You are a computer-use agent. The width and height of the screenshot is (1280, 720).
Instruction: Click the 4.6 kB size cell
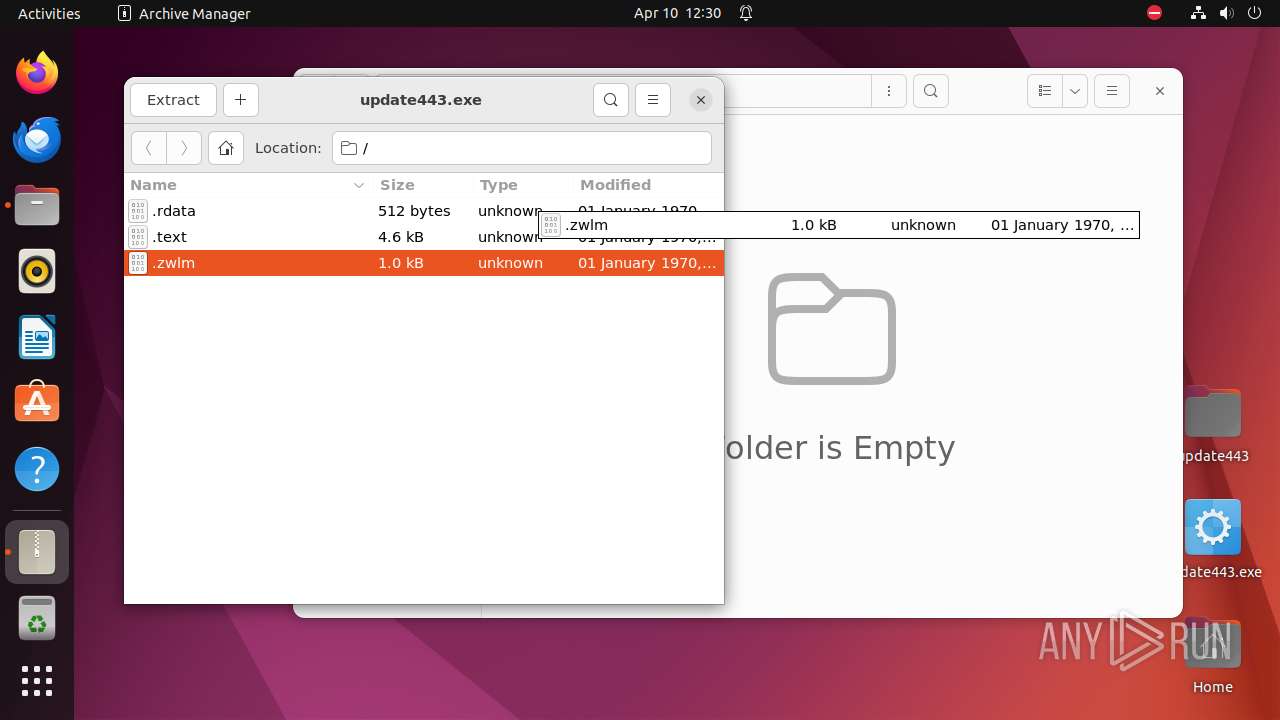click(400, 237)
